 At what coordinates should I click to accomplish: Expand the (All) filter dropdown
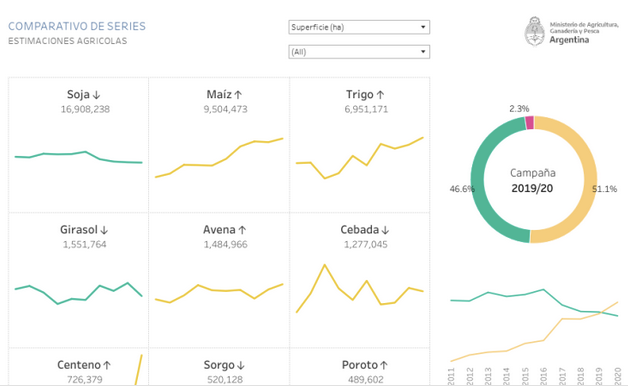tap(359, 52)
